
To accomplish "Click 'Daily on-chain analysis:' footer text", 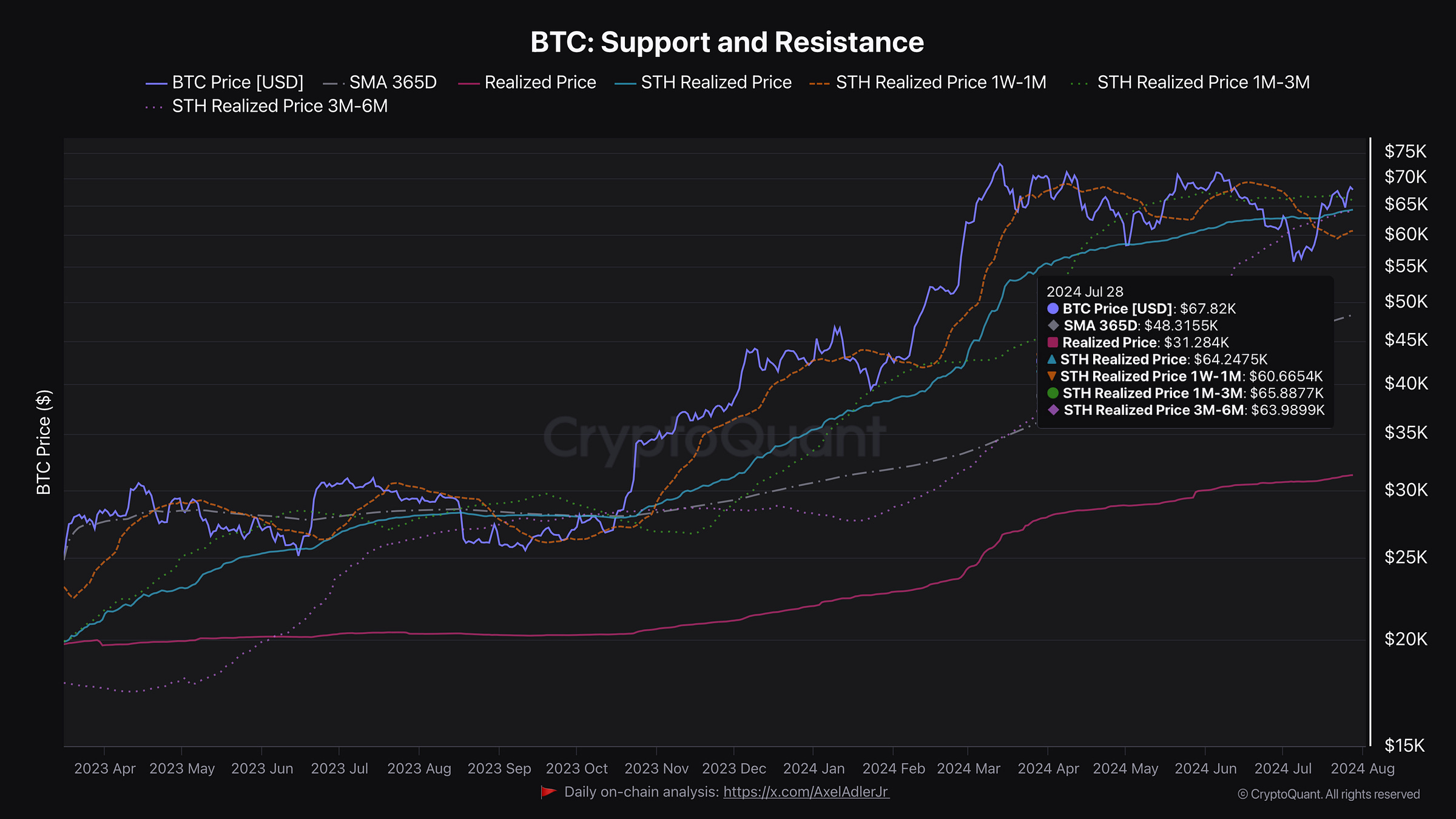I will tap(642, 792).
